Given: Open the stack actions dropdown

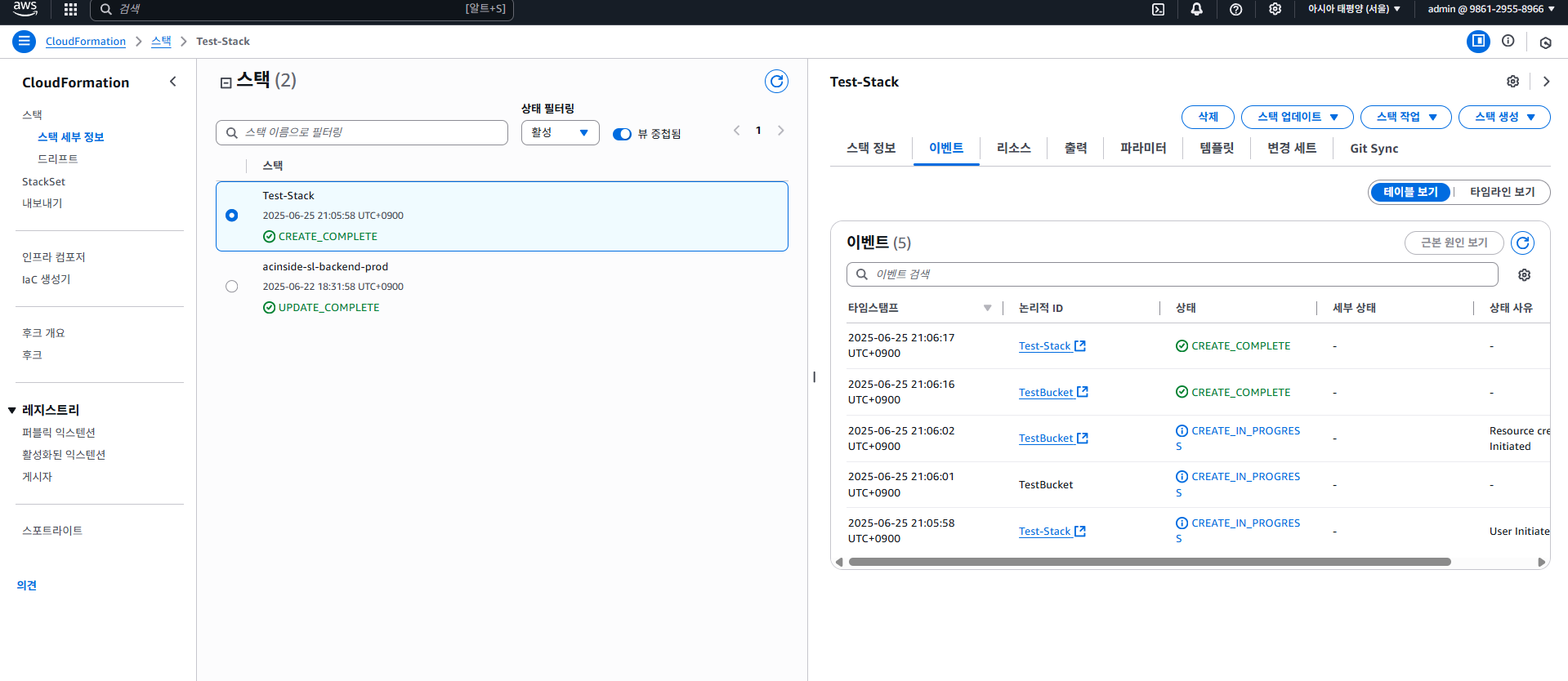Looking at the screenshot, I should click(x=1405, y=117).
